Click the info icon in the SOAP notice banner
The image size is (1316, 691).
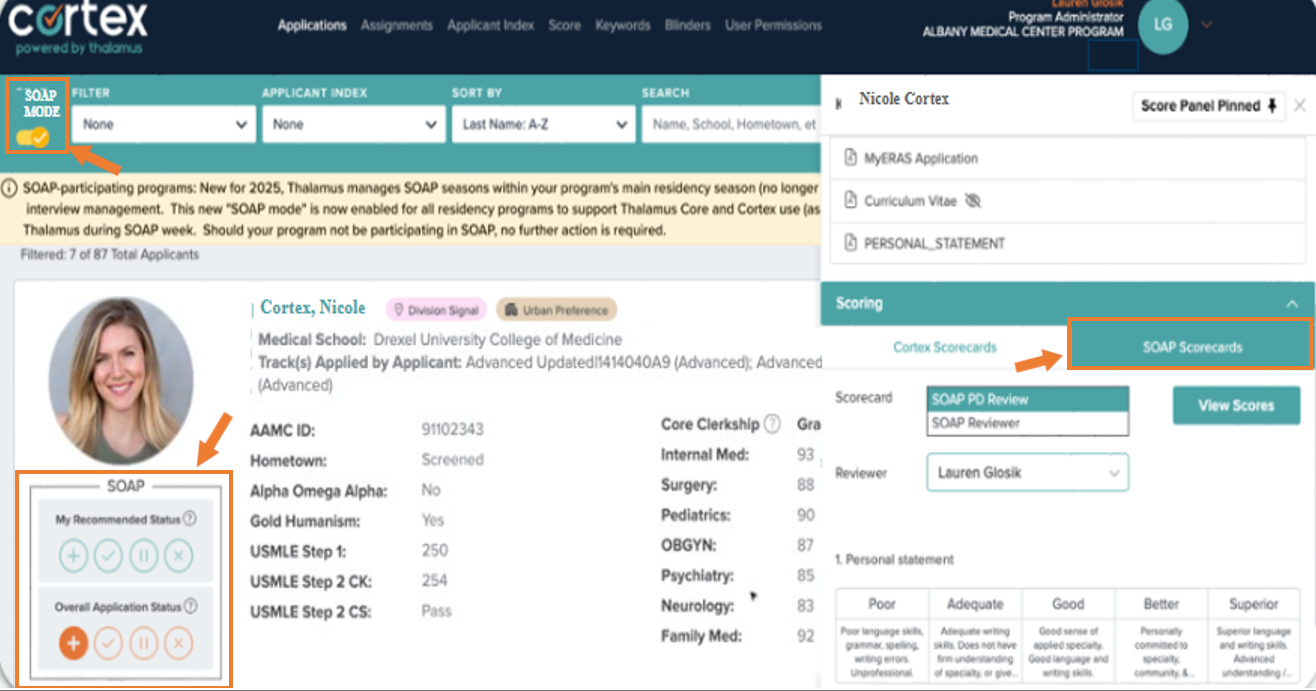tap(9, 187)
